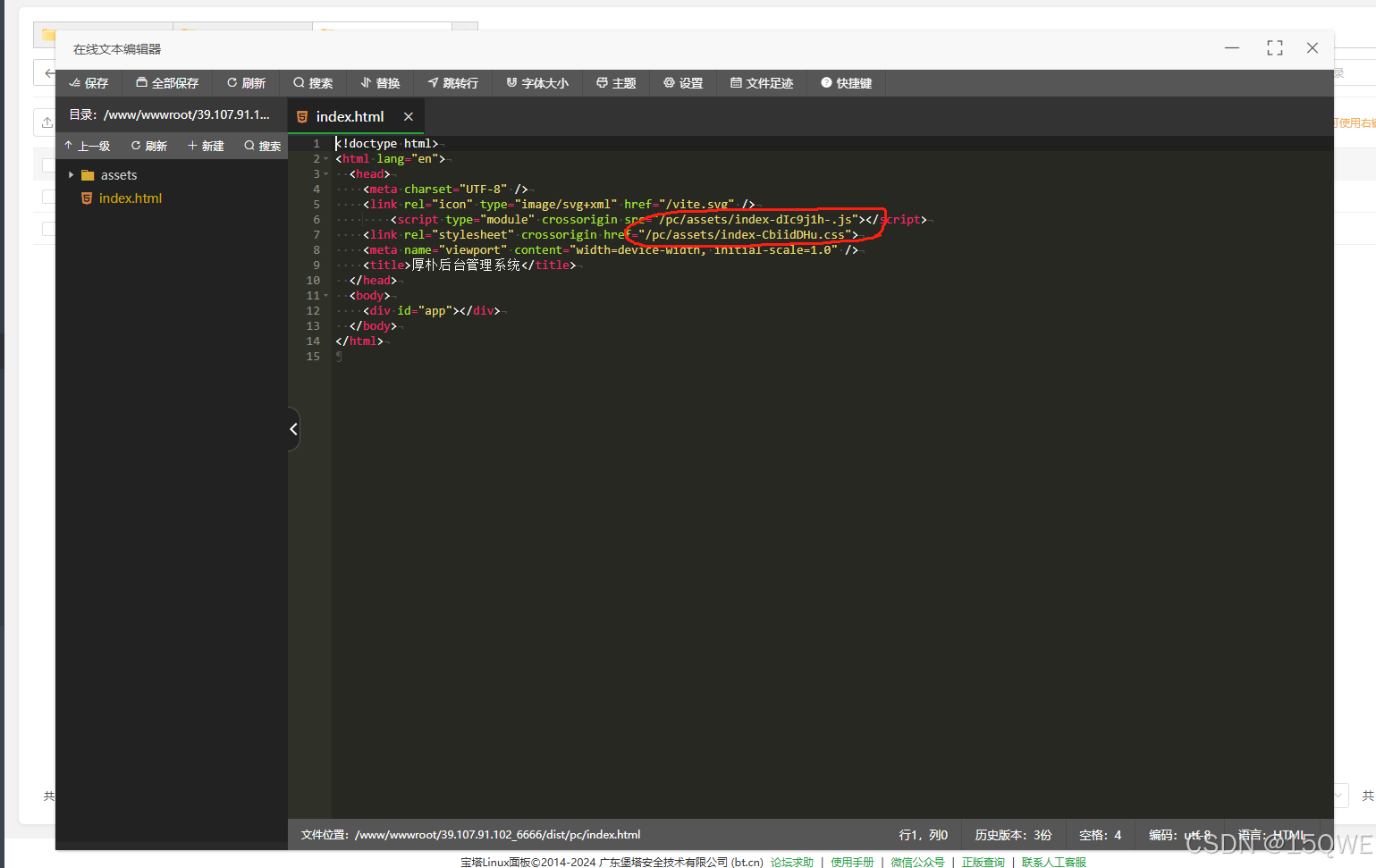Open 文件足迹 file history
Screen dimensions: 1376x868
[762, 83]
